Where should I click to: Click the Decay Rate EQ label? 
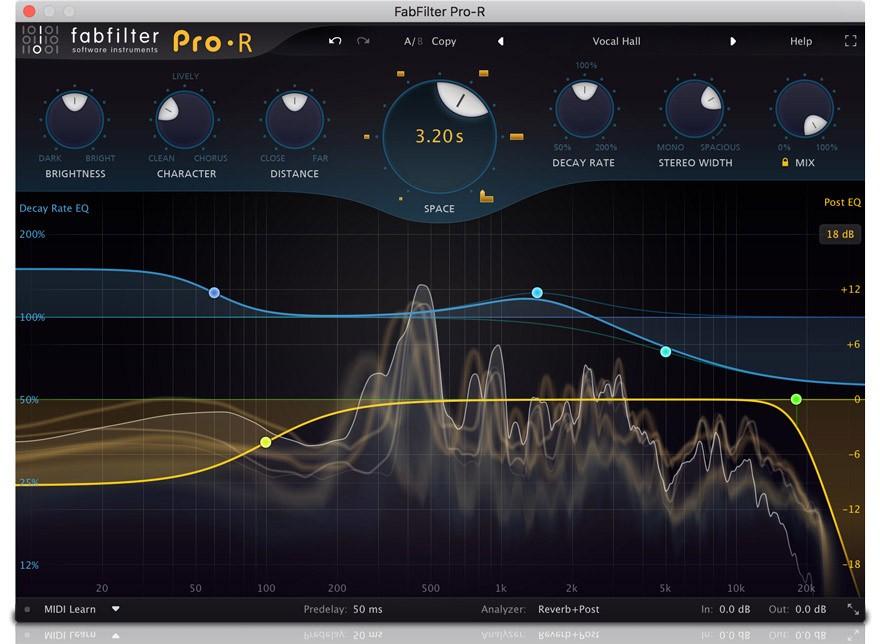point(54,208)
